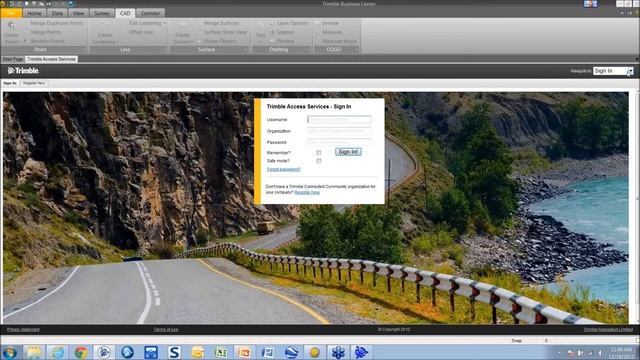Image resolution: width=640 pixels, height=360 pixels.
Task: Open the Outlook taskbar icon
Action: [198, 352]
